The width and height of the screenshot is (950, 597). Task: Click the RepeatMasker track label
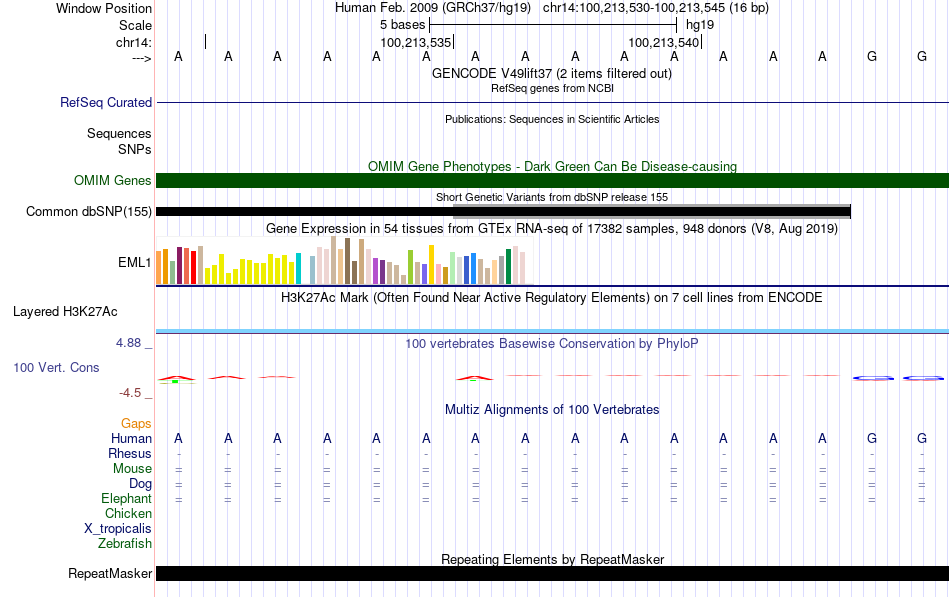(x=110, y=573)
